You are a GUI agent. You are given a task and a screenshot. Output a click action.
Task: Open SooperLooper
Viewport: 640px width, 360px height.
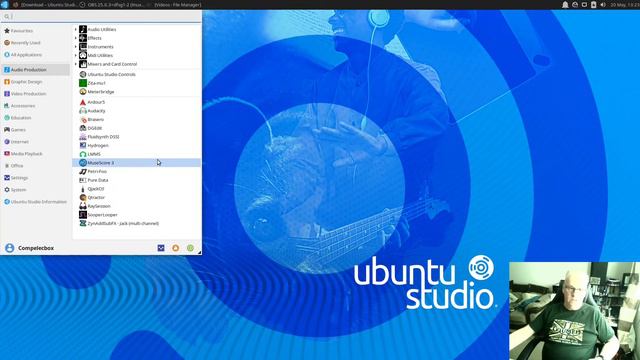coord(137,215)
